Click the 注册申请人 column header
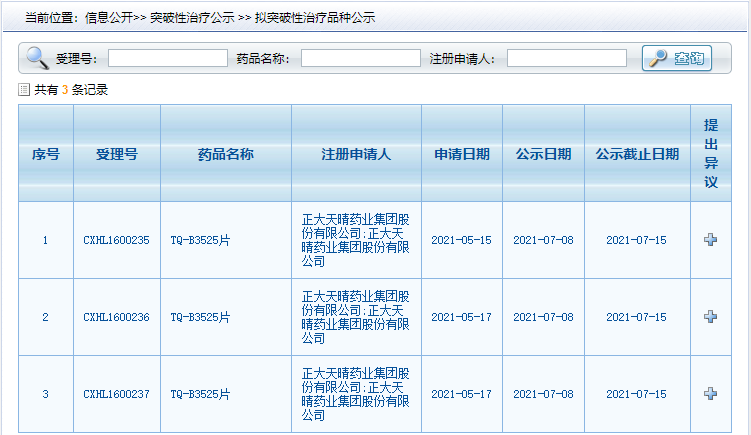751x435 pixels. tap(356, 154)
